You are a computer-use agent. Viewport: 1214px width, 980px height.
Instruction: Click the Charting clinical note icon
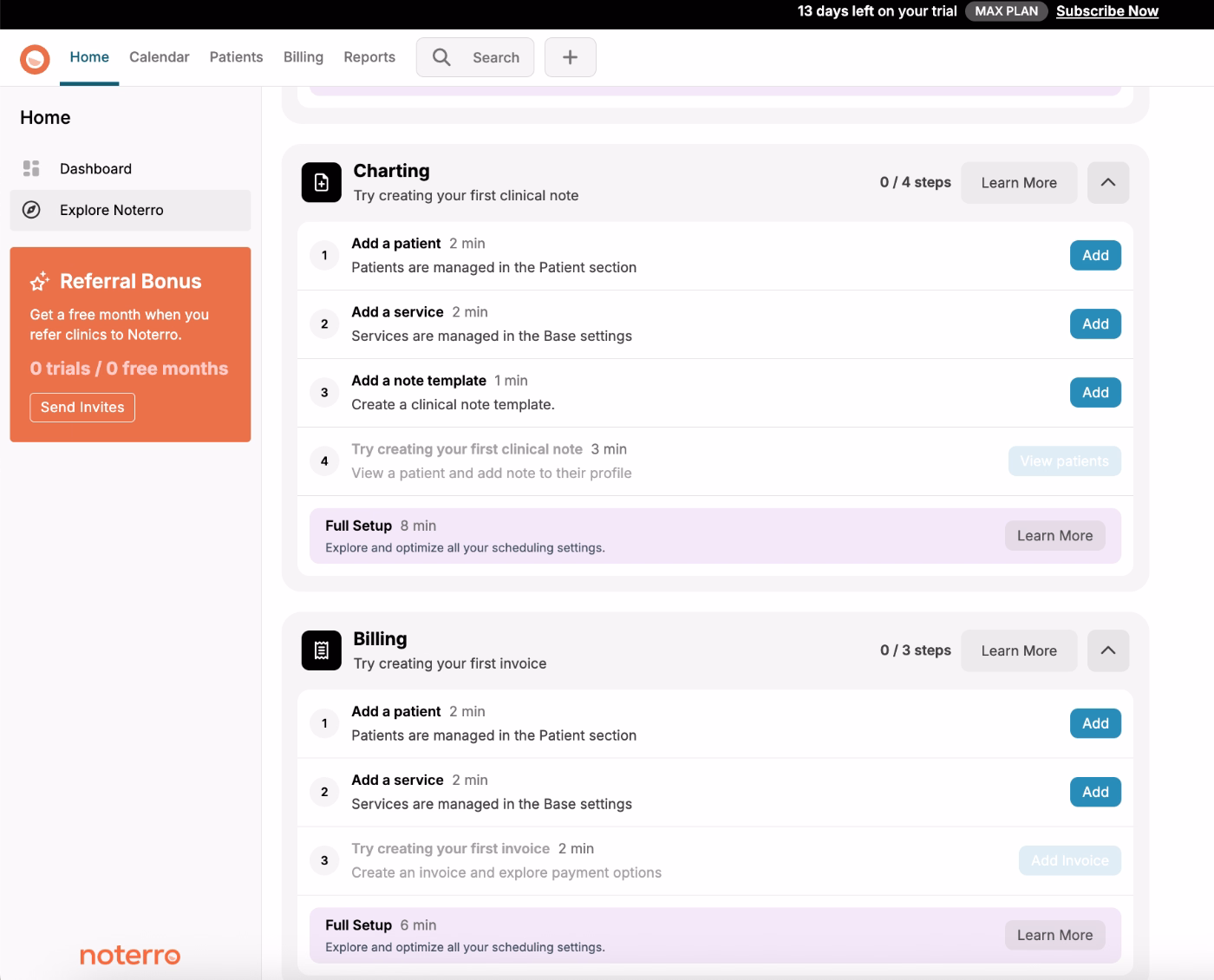(x=321, y=182)
